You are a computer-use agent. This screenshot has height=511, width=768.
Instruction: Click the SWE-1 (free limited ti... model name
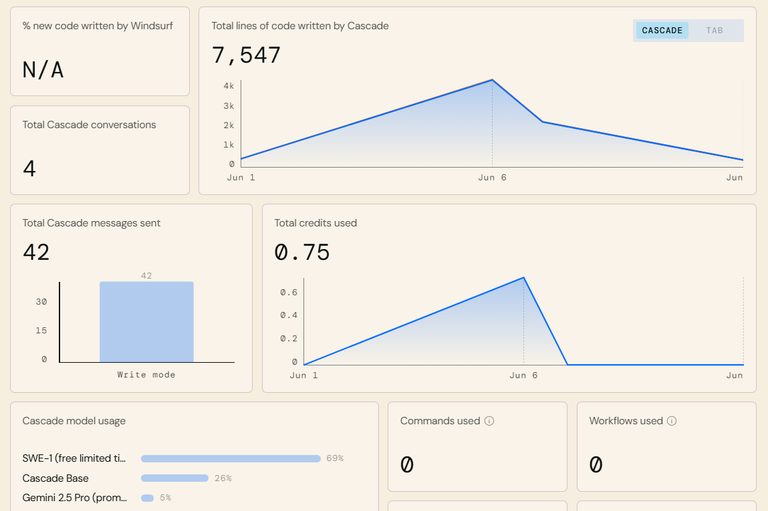[74, 458]
